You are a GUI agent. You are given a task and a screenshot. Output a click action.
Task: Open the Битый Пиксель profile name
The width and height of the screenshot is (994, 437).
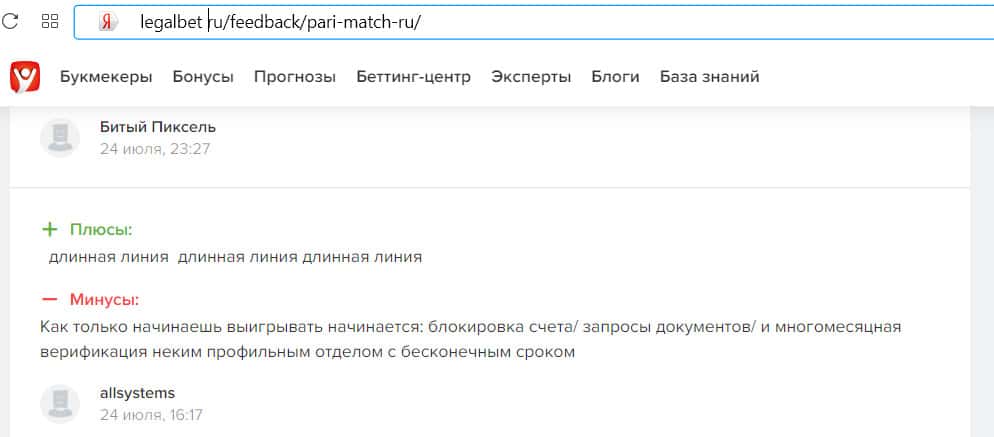pos(158,127)
